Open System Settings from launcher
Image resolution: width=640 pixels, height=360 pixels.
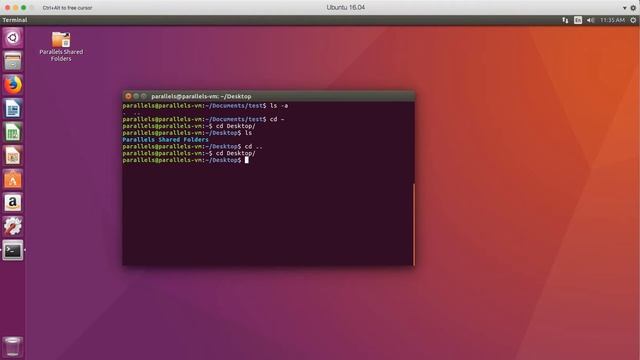(13, 226)
